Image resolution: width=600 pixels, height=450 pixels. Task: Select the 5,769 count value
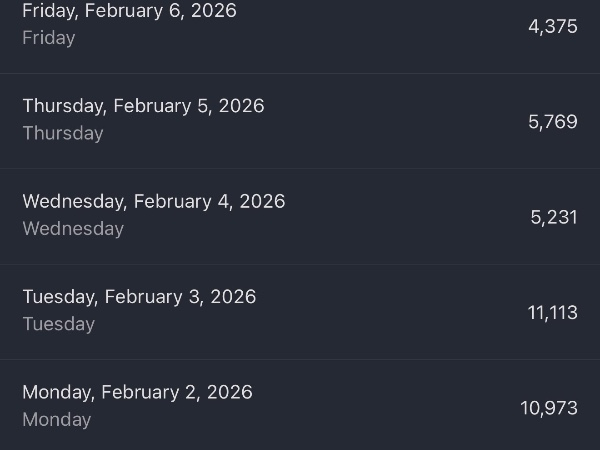click(553, 122)
